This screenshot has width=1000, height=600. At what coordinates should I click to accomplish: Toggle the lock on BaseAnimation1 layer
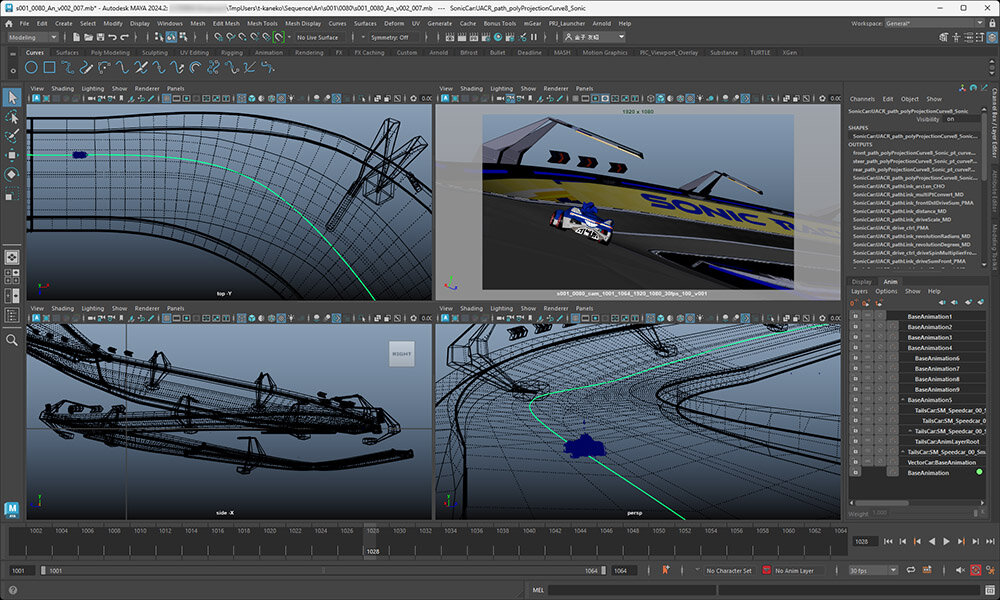click(x=855, y=316)
